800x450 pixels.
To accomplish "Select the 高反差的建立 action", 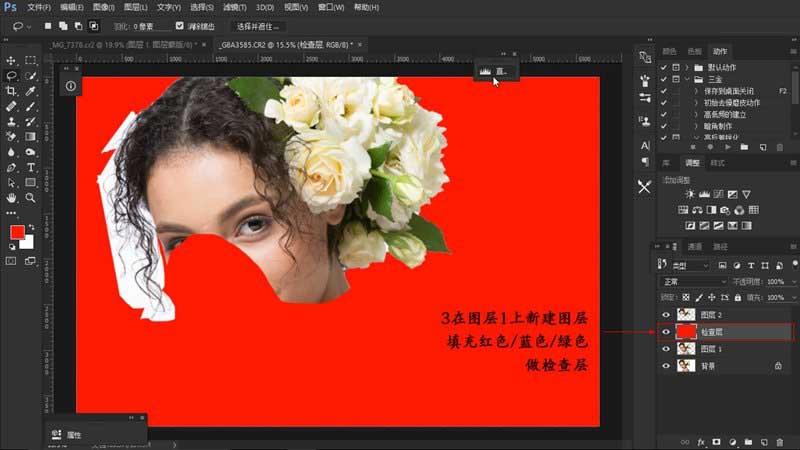I will pyautogui.click(x=726, y=115).
